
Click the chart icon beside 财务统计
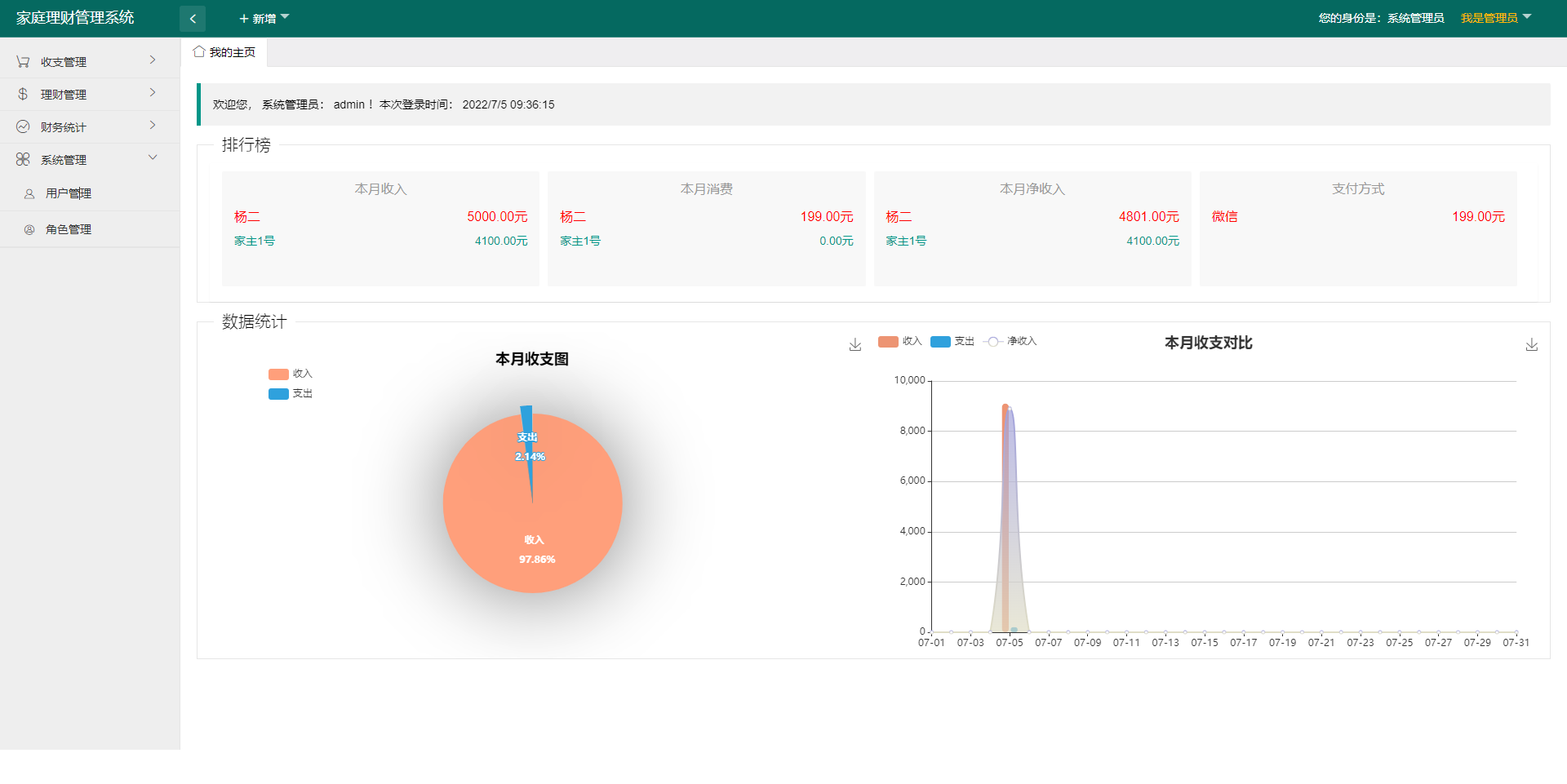click(23, 127)
